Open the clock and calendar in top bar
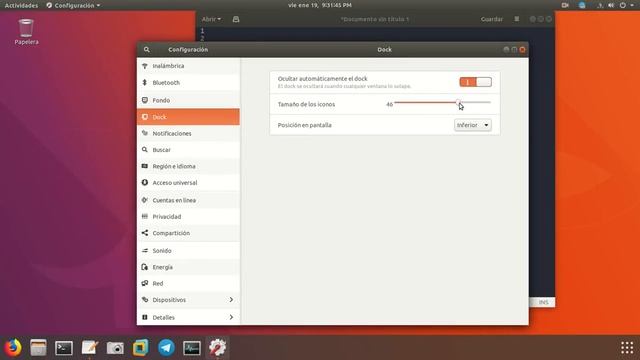Screen dimensions: 640x360 (320, 5)
